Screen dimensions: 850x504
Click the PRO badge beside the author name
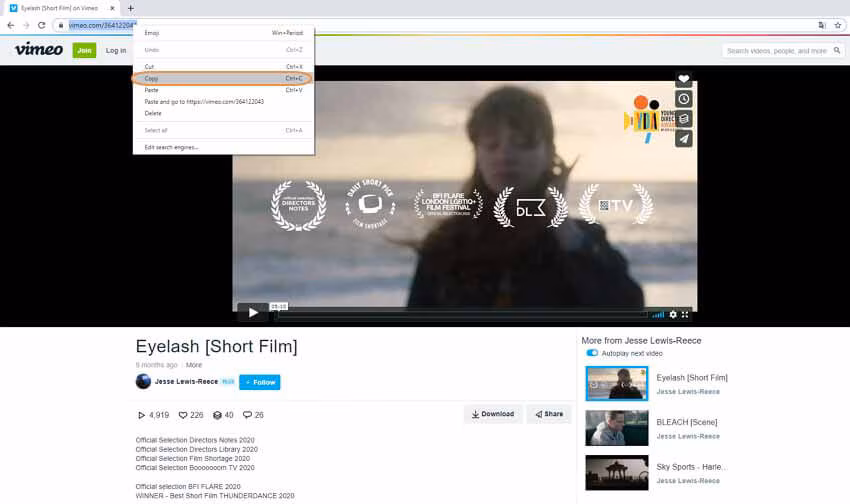point(228,382)
